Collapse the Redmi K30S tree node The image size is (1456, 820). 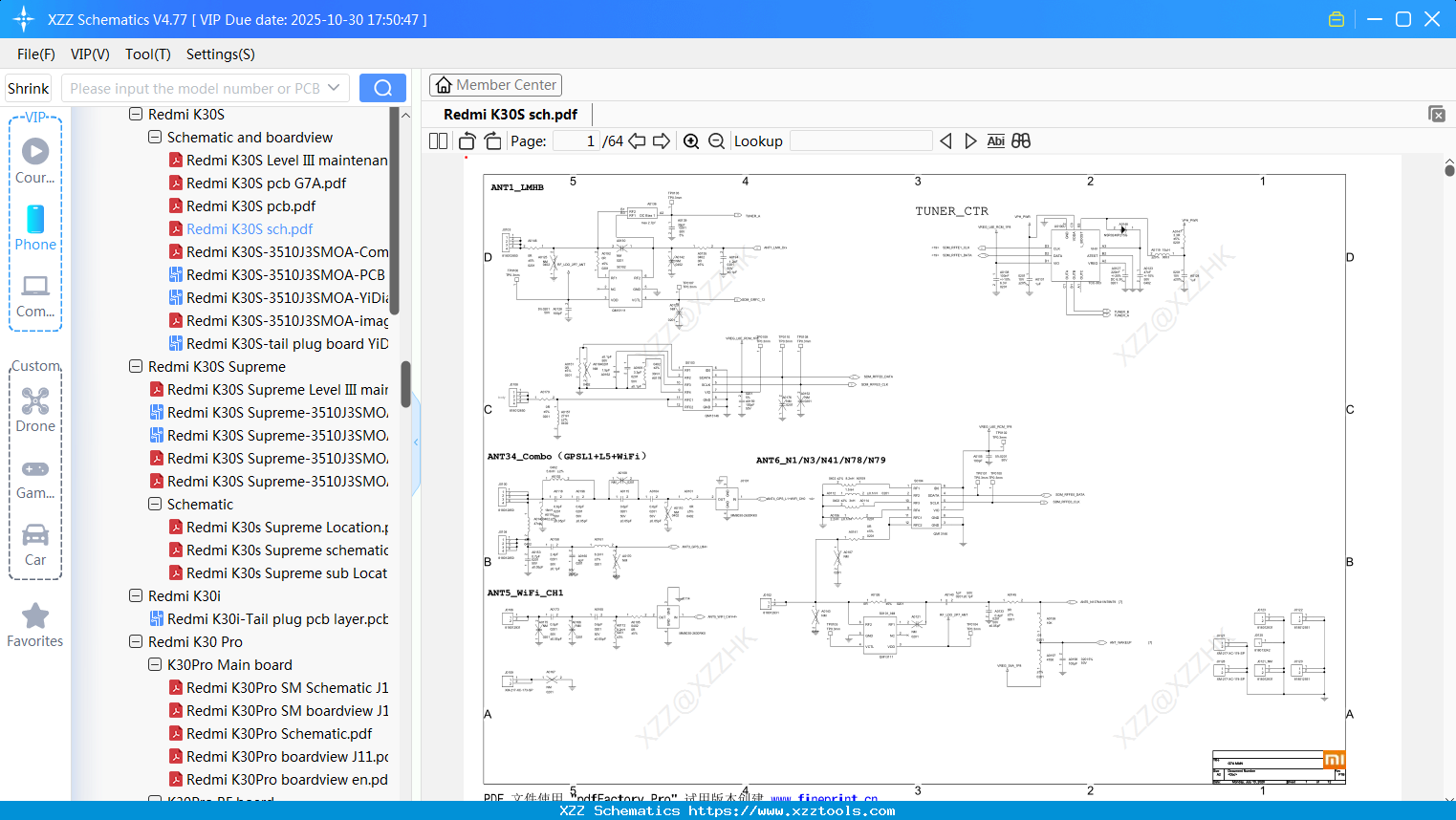click(x=136, y=115)
